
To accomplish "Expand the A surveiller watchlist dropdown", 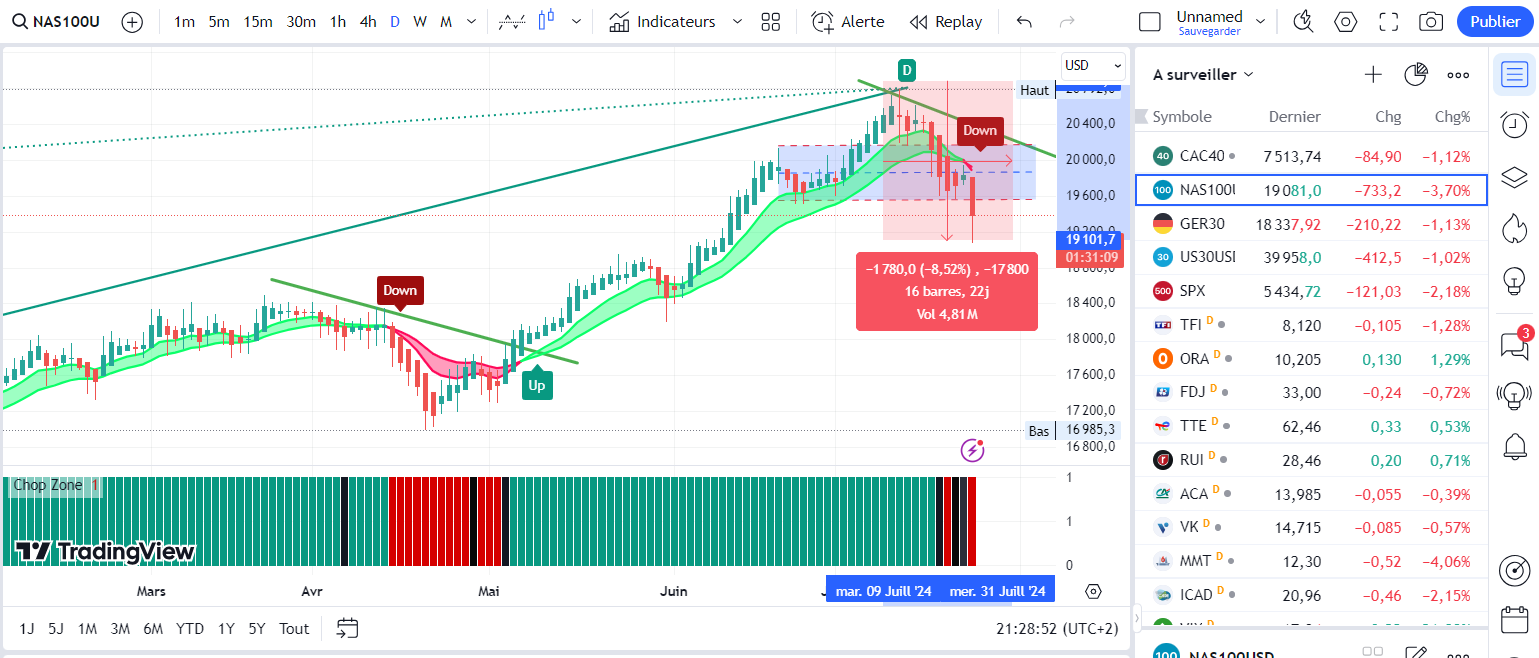I will [1203, 74].
